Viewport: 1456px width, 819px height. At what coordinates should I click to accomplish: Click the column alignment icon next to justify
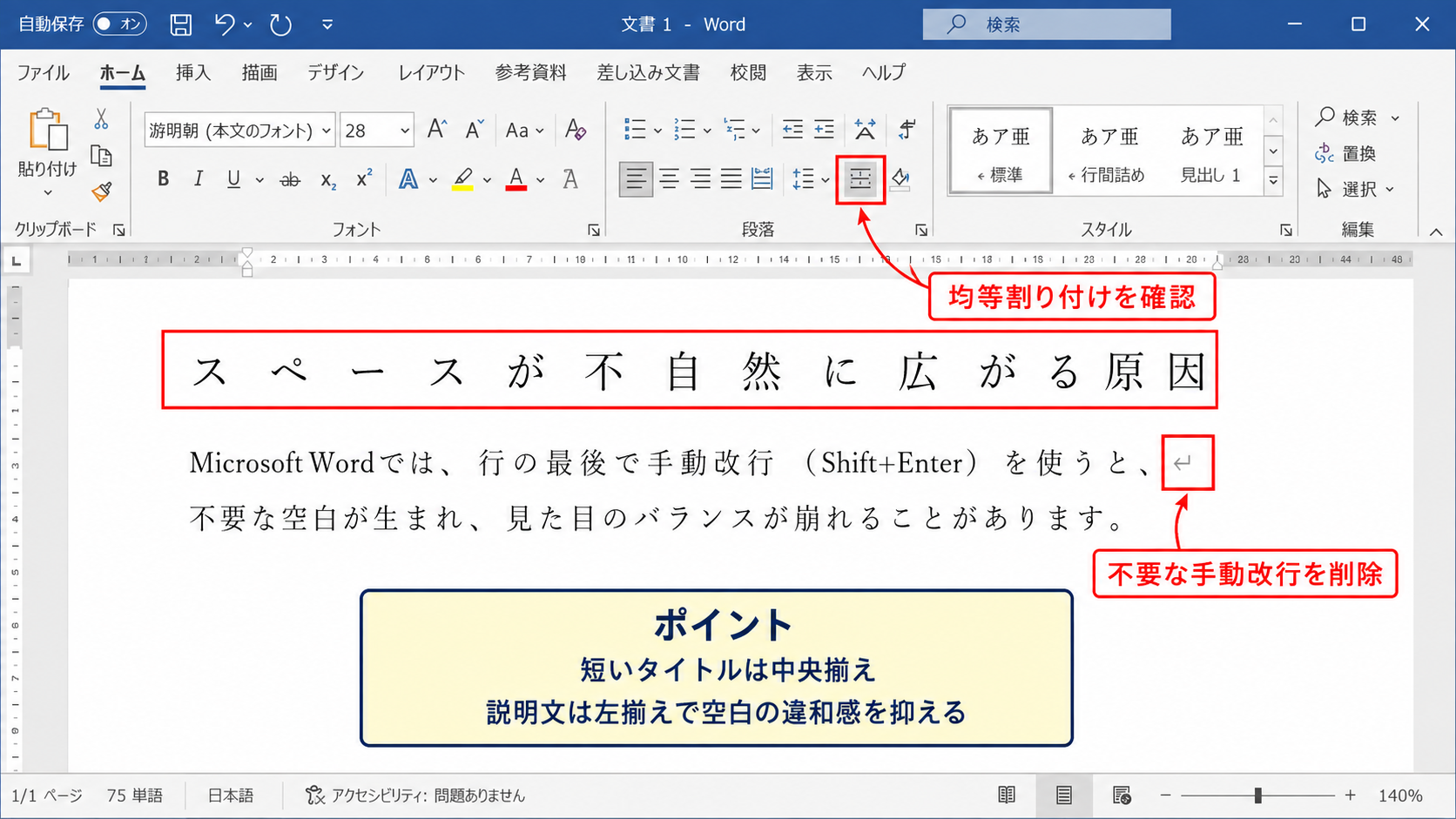coord(762,179)
